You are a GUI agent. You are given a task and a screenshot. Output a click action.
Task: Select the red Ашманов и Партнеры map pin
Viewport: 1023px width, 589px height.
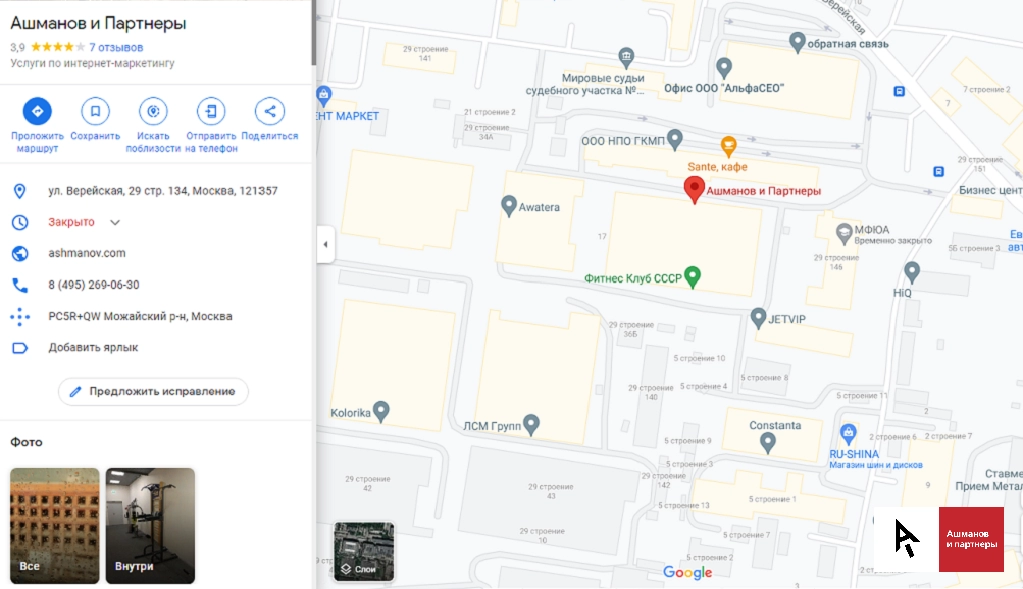(694, 190)
